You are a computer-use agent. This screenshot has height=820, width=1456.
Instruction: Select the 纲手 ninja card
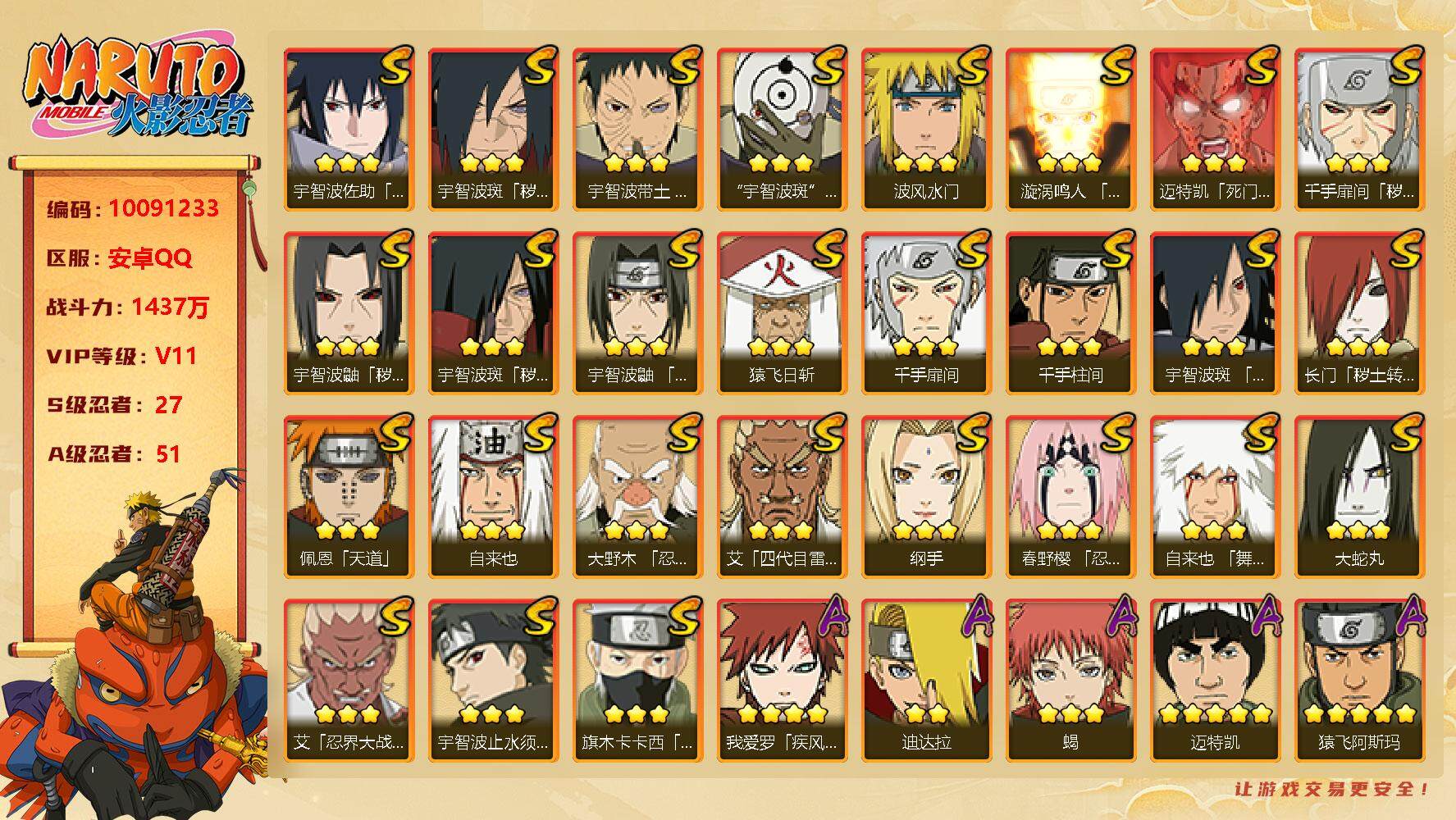[926, 496]
